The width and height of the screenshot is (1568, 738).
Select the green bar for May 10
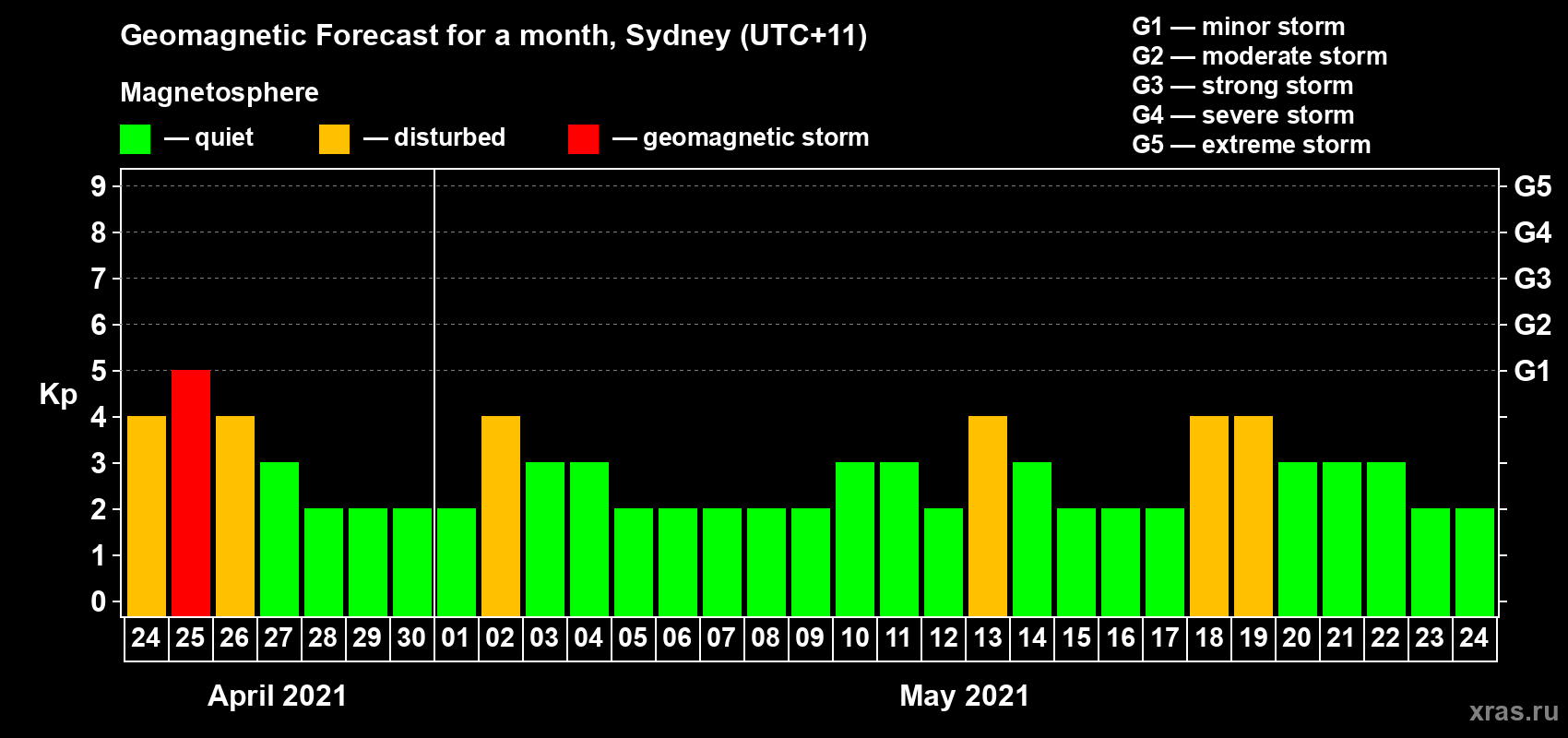click(855, 540)
